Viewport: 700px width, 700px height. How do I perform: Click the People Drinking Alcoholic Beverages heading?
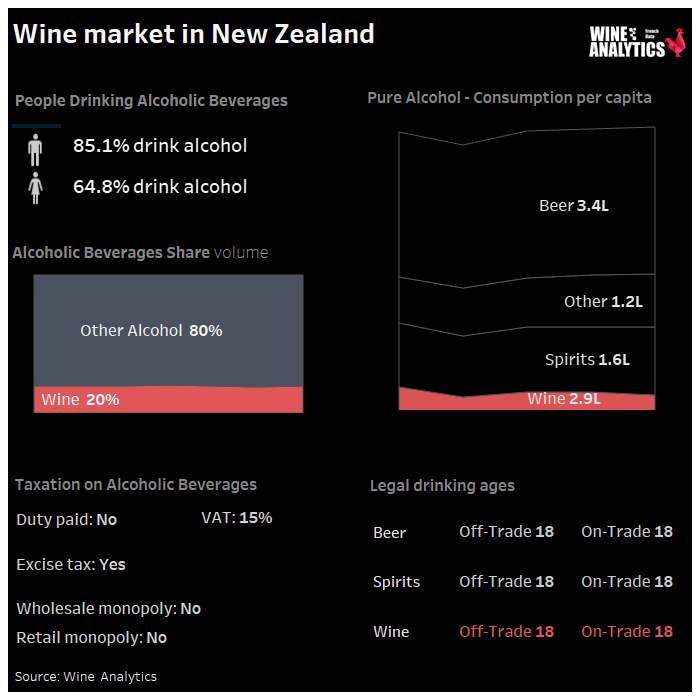(x=151, y=100)
